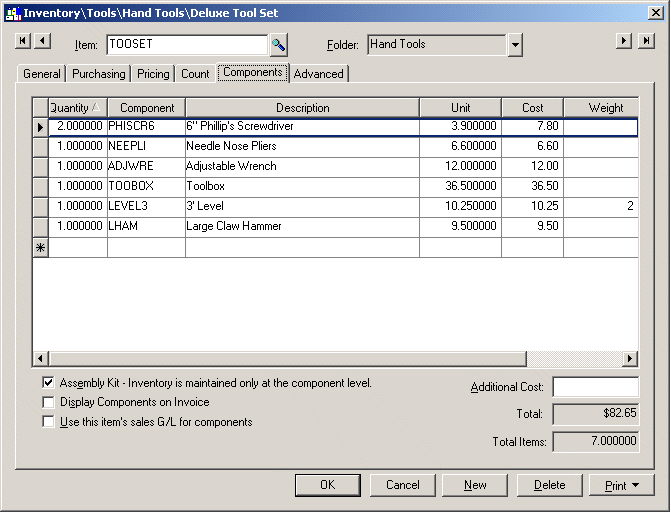The width and height of the screenshot is (671, 513).
Task: Click the OK button
Action: point(328,485)
